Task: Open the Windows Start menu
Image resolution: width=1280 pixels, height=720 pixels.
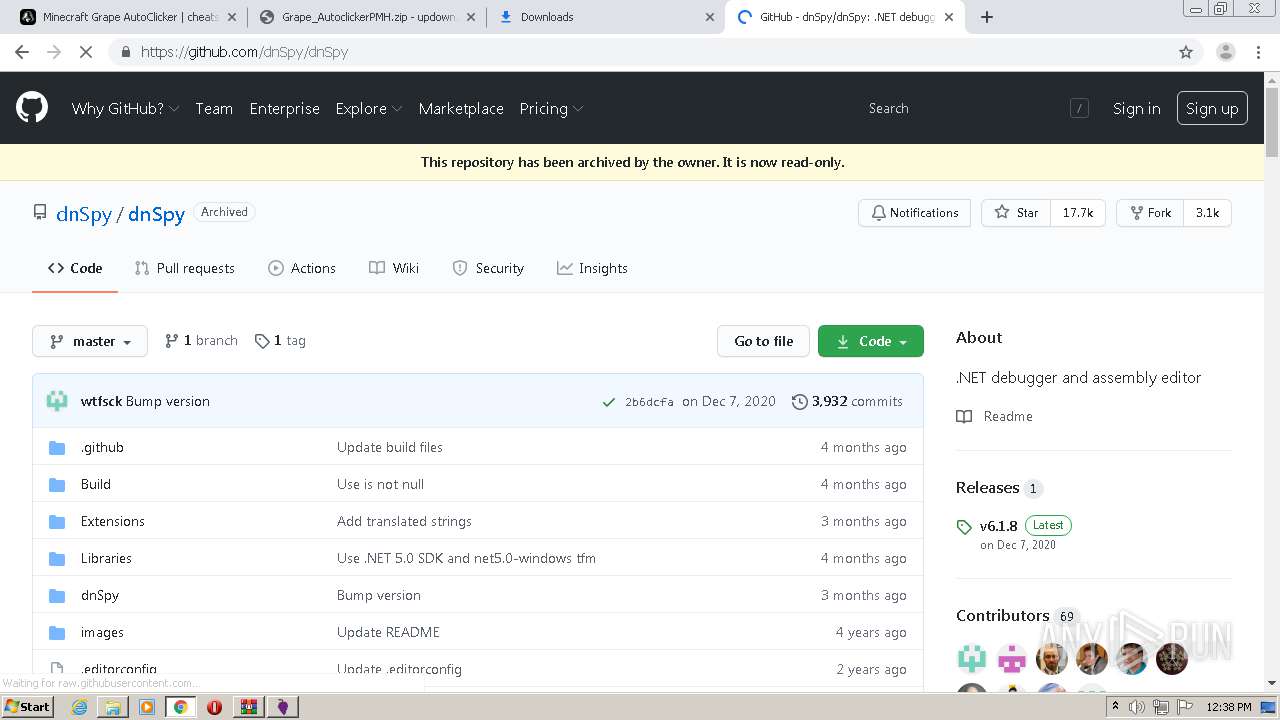Action: click(x=27, y=707)
